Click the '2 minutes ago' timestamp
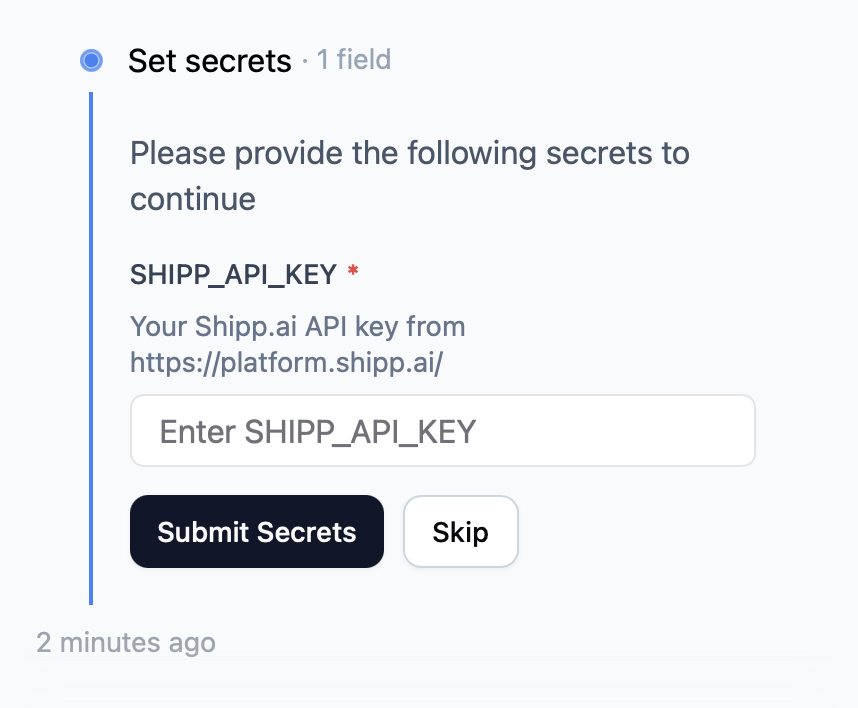Viewport: 858px width, 708px height. (126, 643)
